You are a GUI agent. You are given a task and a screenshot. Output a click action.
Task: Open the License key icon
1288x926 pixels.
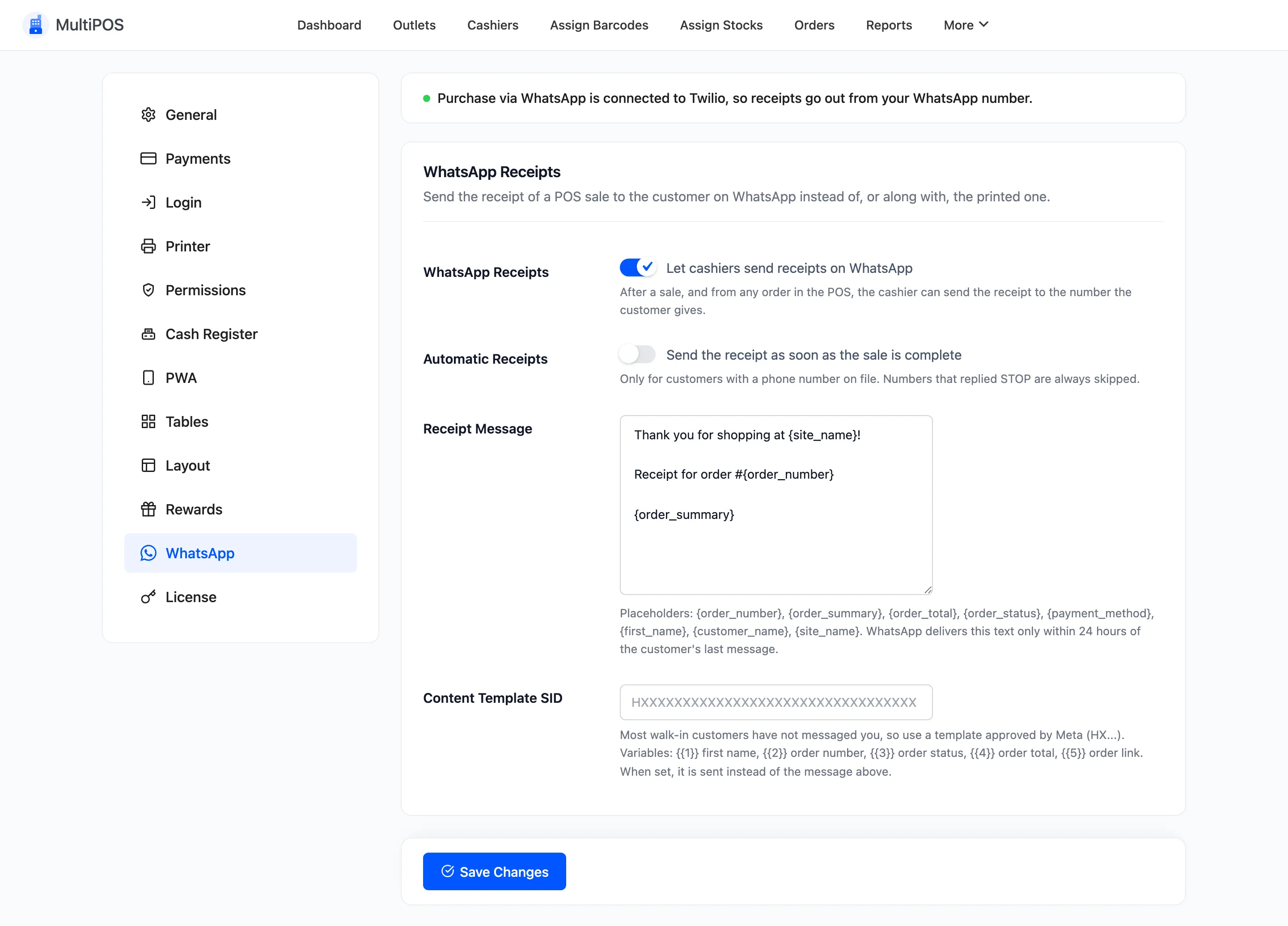(x=148, y=597)
